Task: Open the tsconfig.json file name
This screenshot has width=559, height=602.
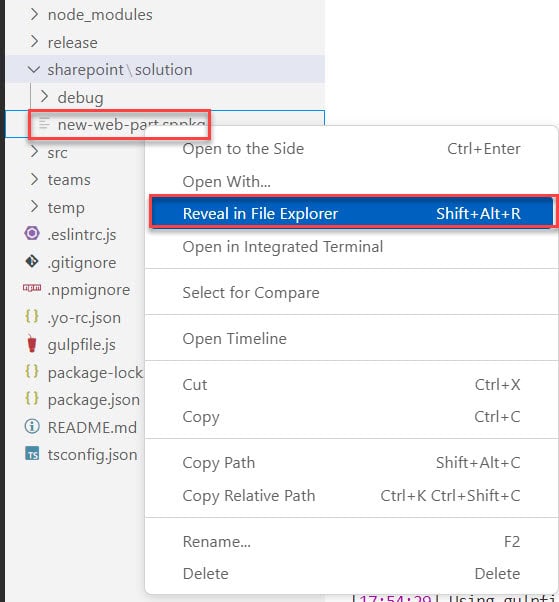Action: click(x=93, y=455)
